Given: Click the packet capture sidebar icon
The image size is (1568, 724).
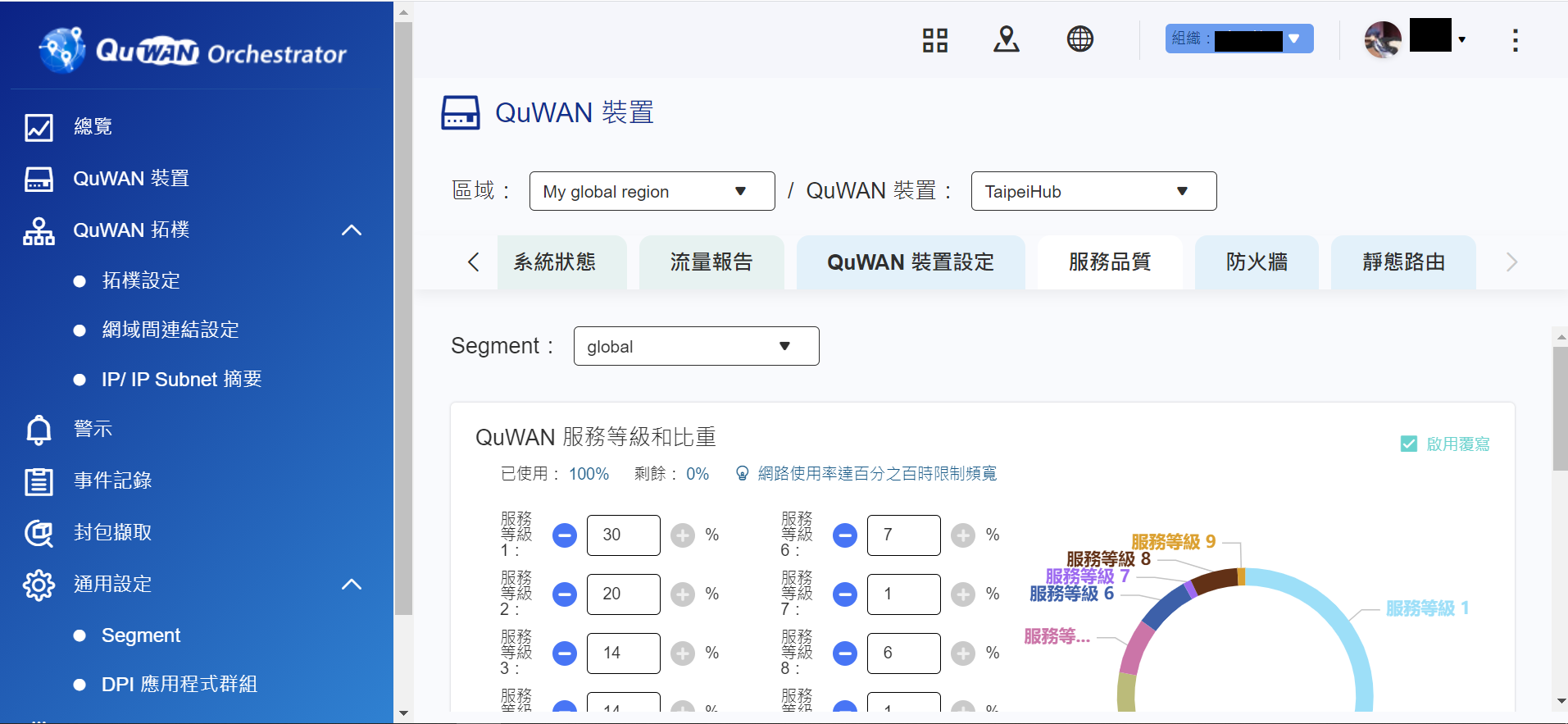Looking at the screenshot, I should 39,533.
